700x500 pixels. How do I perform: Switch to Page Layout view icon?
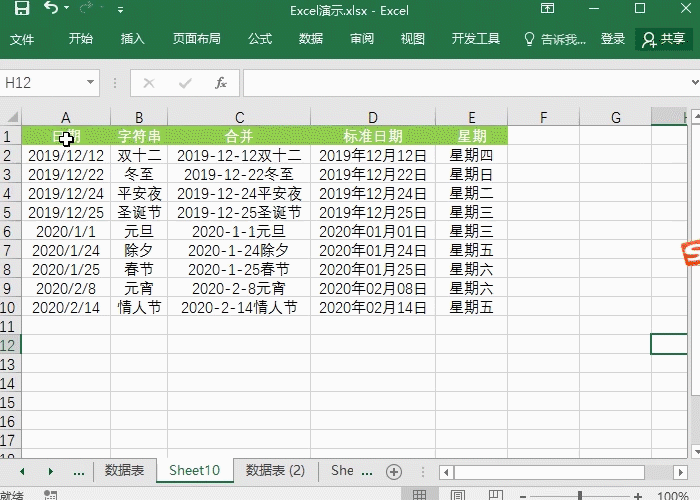point(458,494)
